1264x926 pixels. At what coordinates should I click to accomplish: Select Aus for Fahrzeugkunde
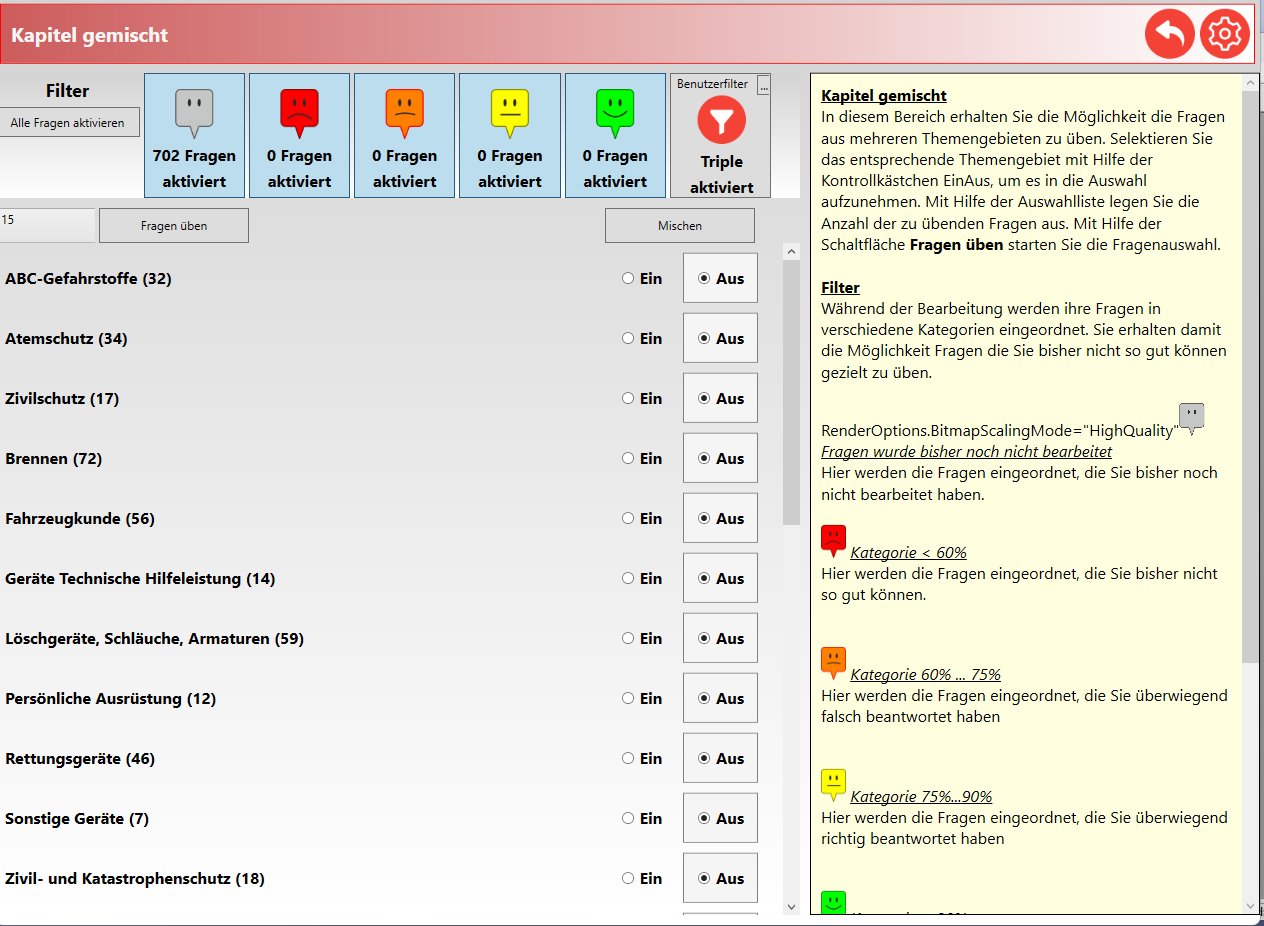point(720,518)
